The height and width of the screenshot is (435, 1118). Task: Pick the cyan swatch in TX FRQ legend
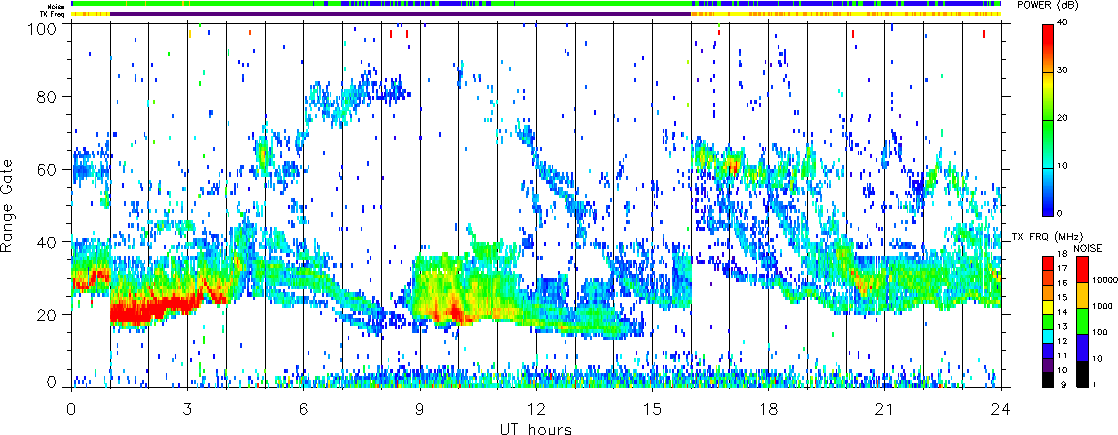pos(1048,337)
